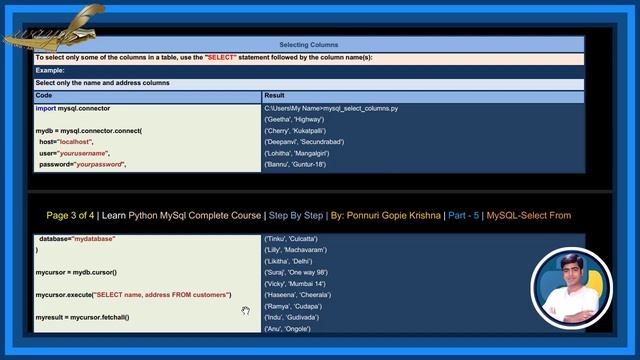Click 'Part - 5' in the banner
Viewport: 640px width, 360px height.
tap(463, 216)
